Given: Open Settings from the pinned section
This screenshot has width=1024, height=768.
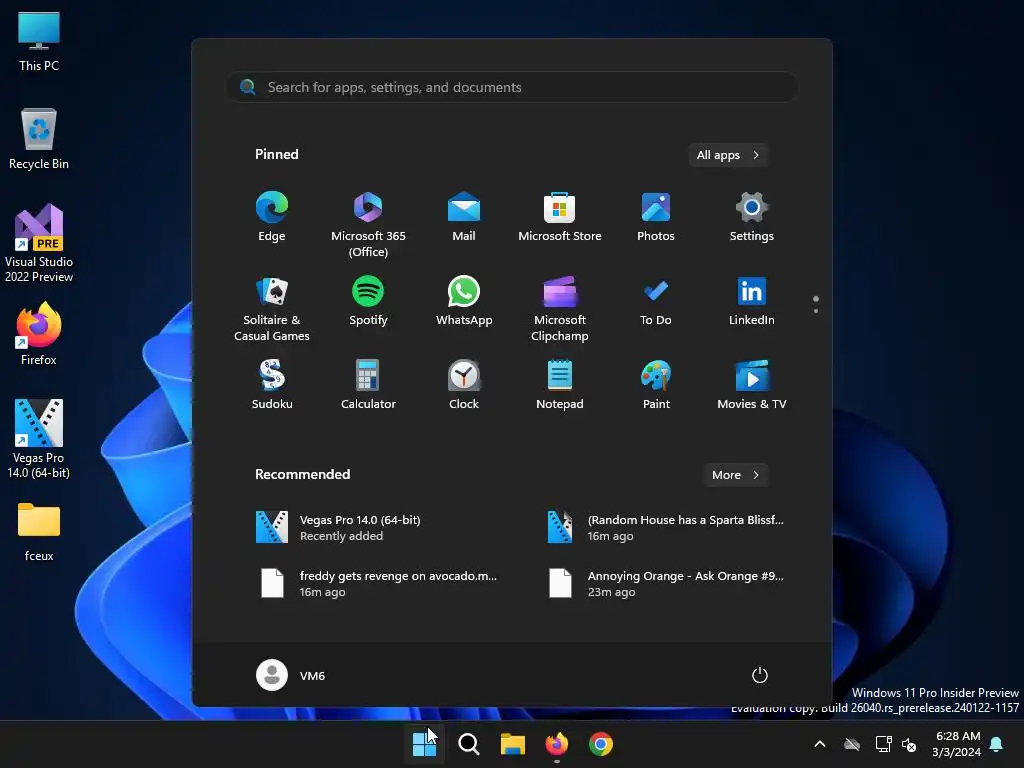Looking at the screenshot, I should (x=752, y=217).
